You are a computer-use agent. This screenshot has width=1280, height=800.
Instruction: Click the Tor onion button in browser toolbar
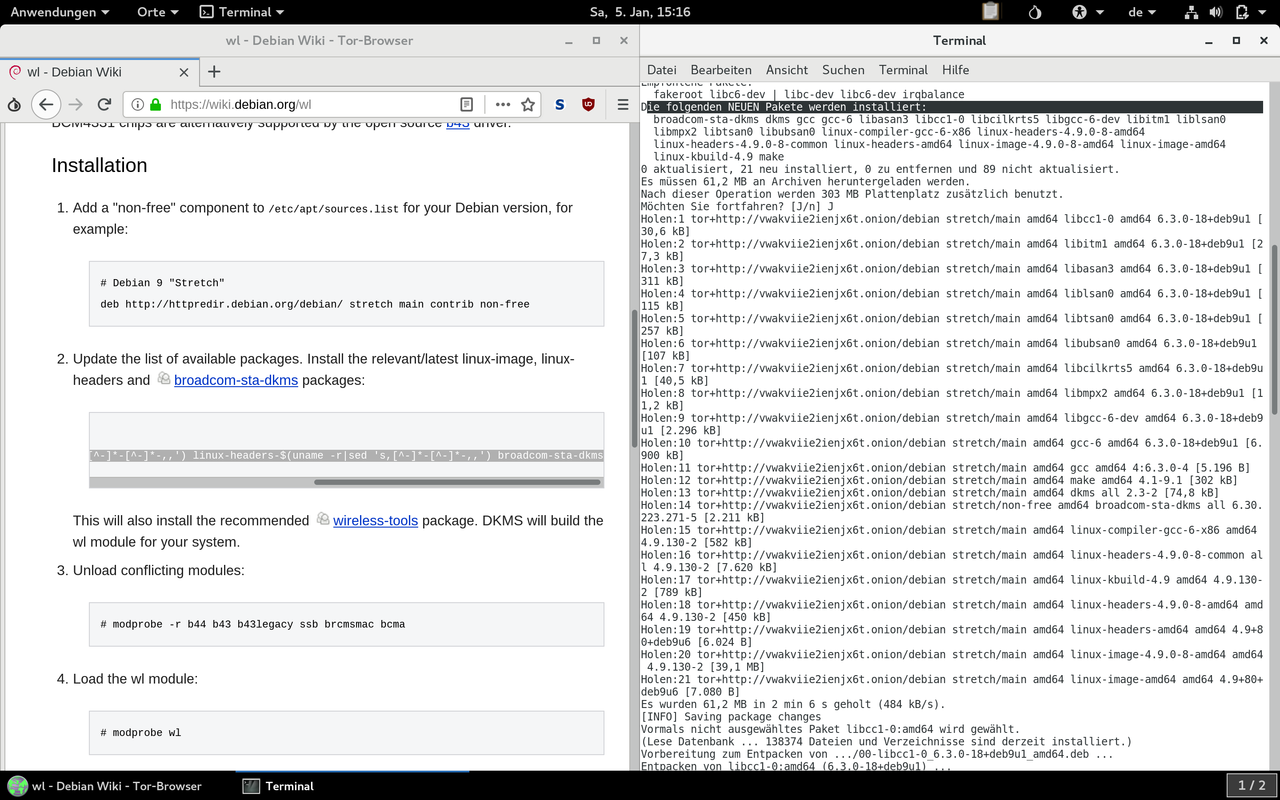click(x=14, y=104)
